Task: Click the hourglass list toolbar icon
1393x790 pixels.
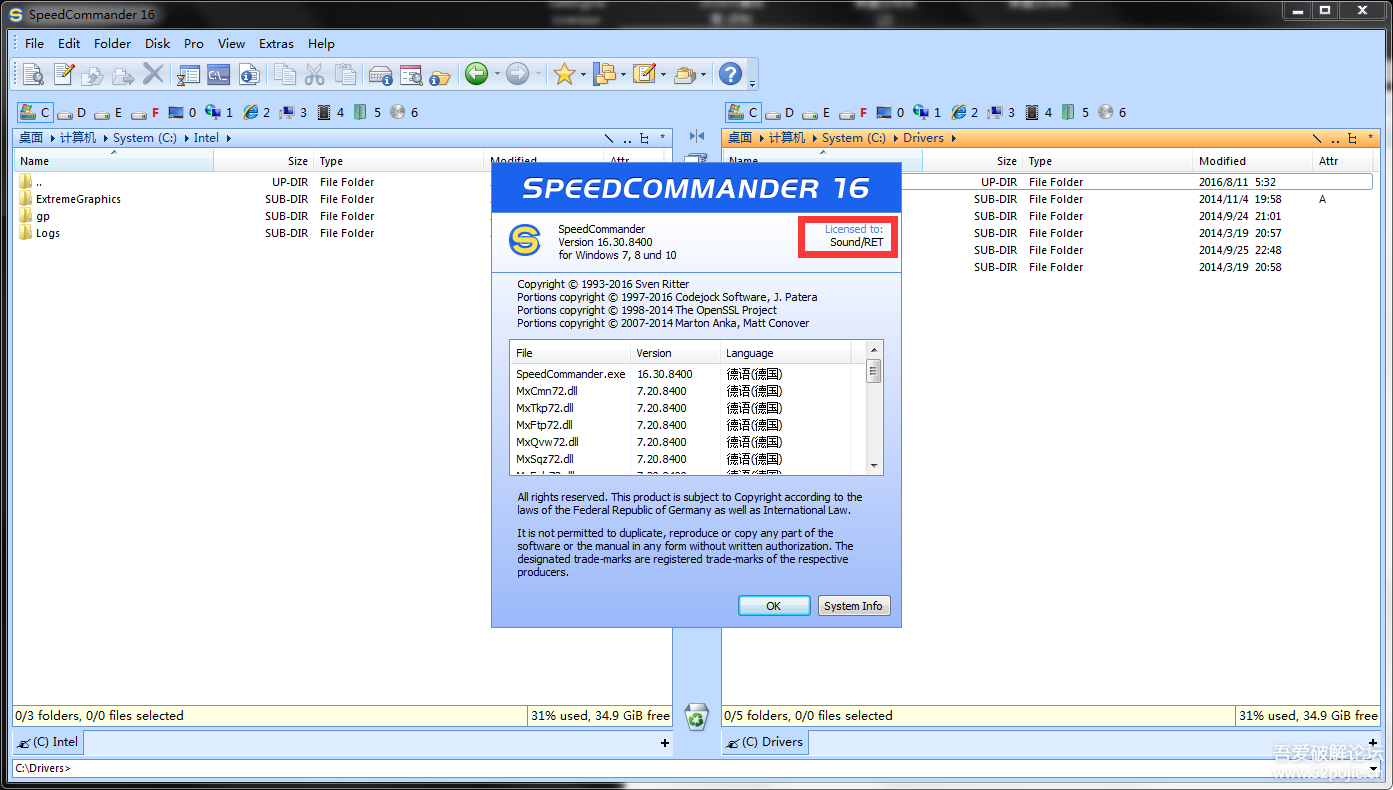Action: (x=188, y=74)
